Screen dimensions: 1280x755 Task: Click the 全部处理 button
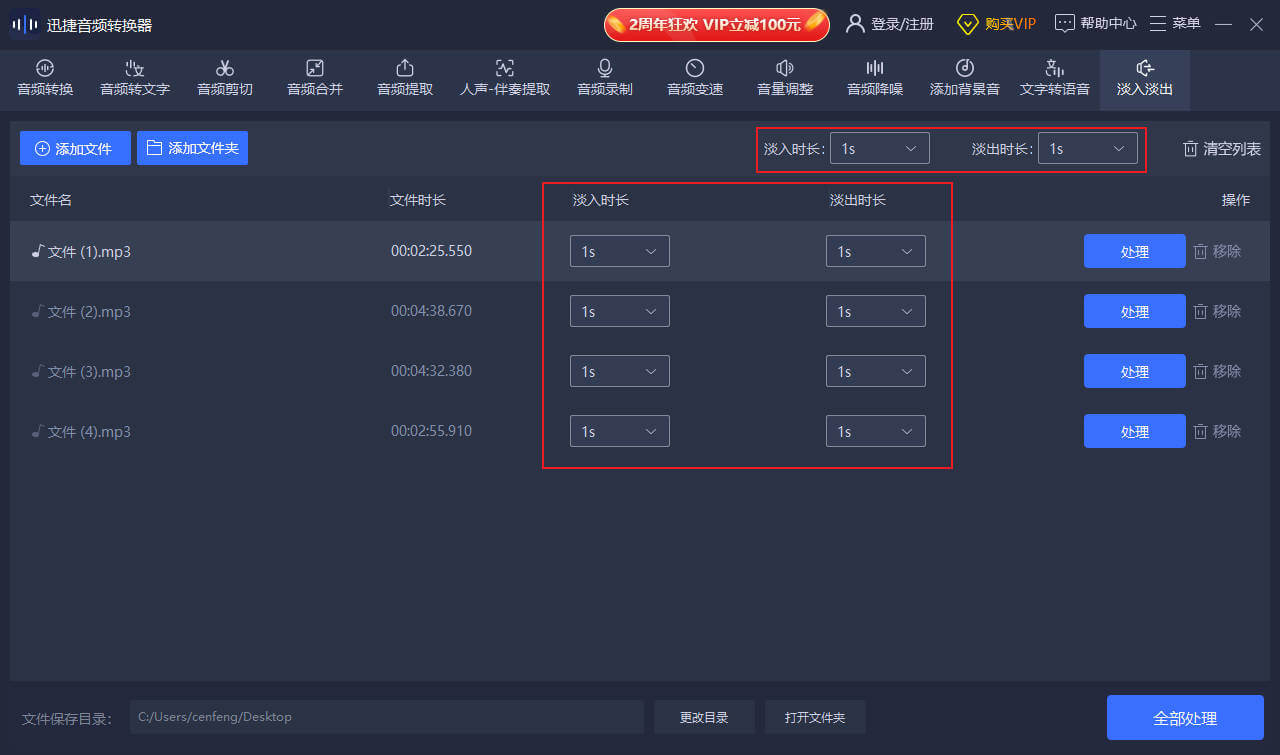1185,718
